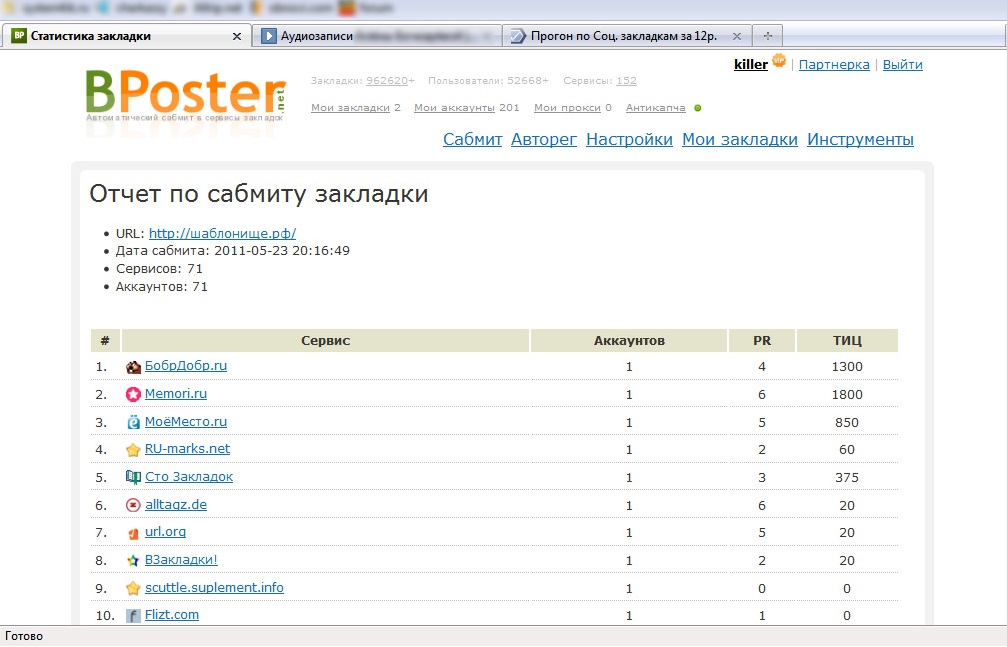1007x647 pixels.
Task: Open the http://шаблонище.рф/ URL link
Action: click(222, 233)
